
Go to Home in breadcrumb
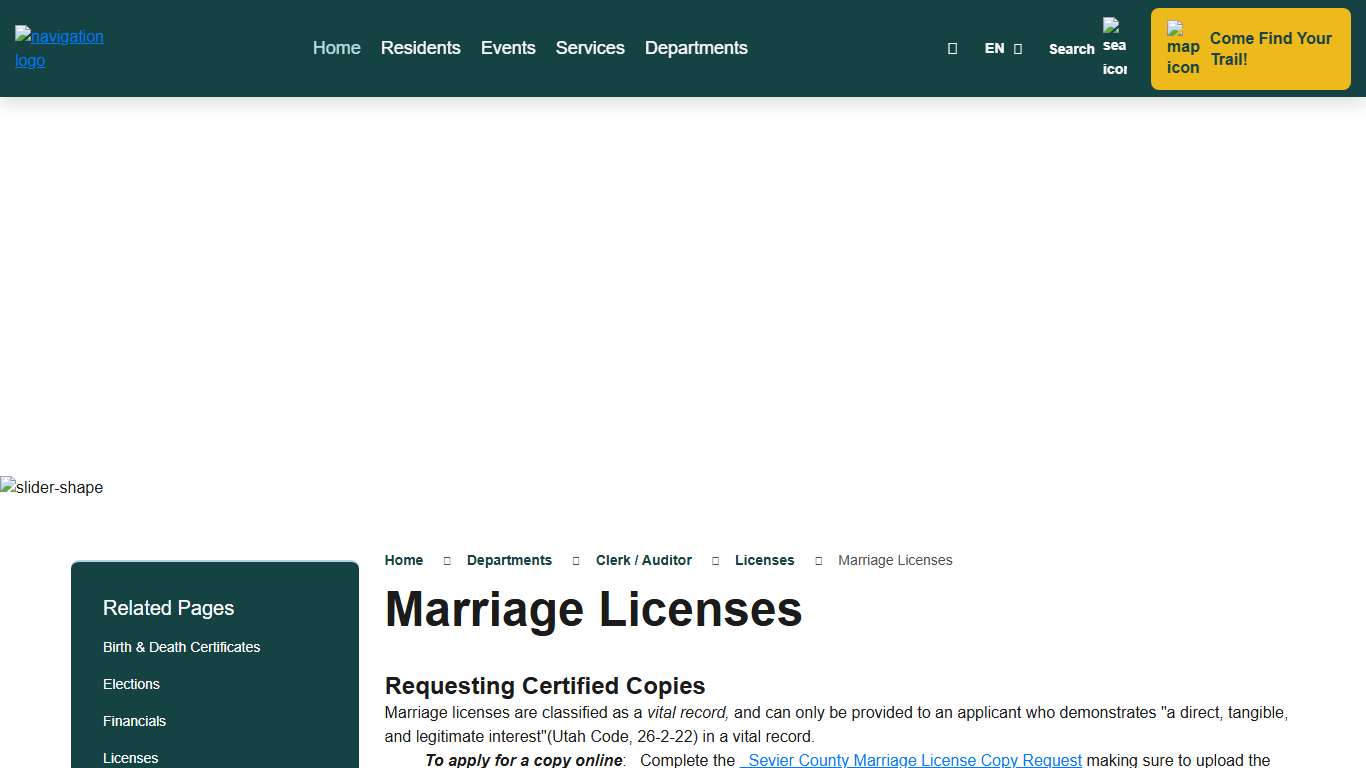point(404,560)
